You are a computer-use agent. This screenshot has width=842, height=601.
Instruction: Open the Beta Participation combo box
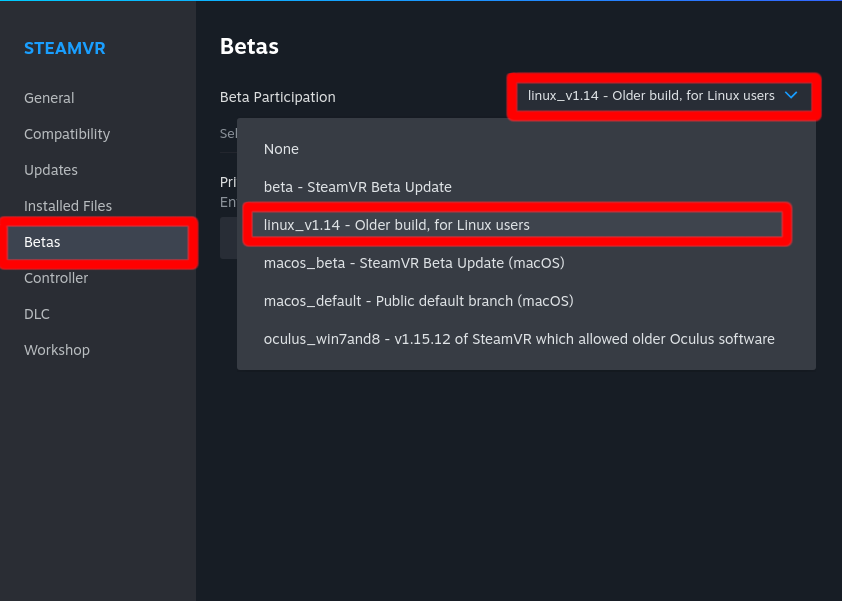tap(662, 96)
